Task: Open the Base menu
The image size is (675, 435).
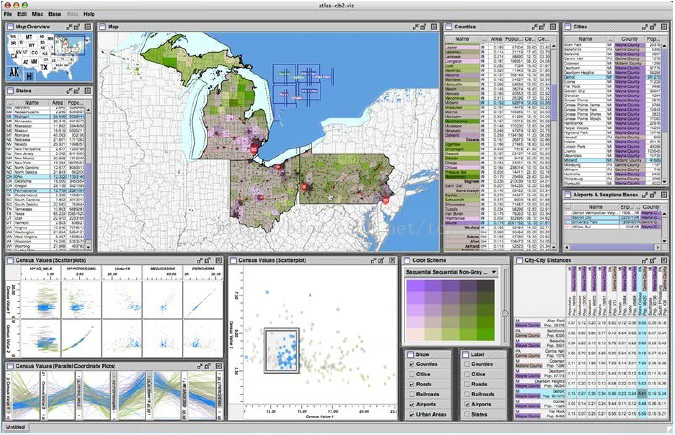Action: pyautogui.click(x=56, y=14)
